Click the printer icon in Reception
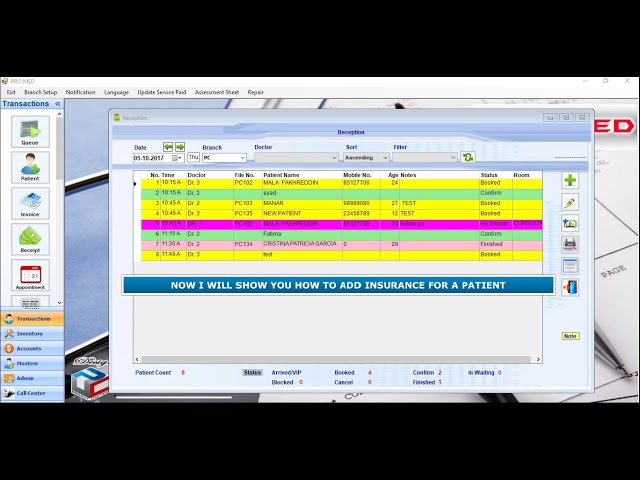The height and width of the screenshot is (480, 640). point(570,244)
